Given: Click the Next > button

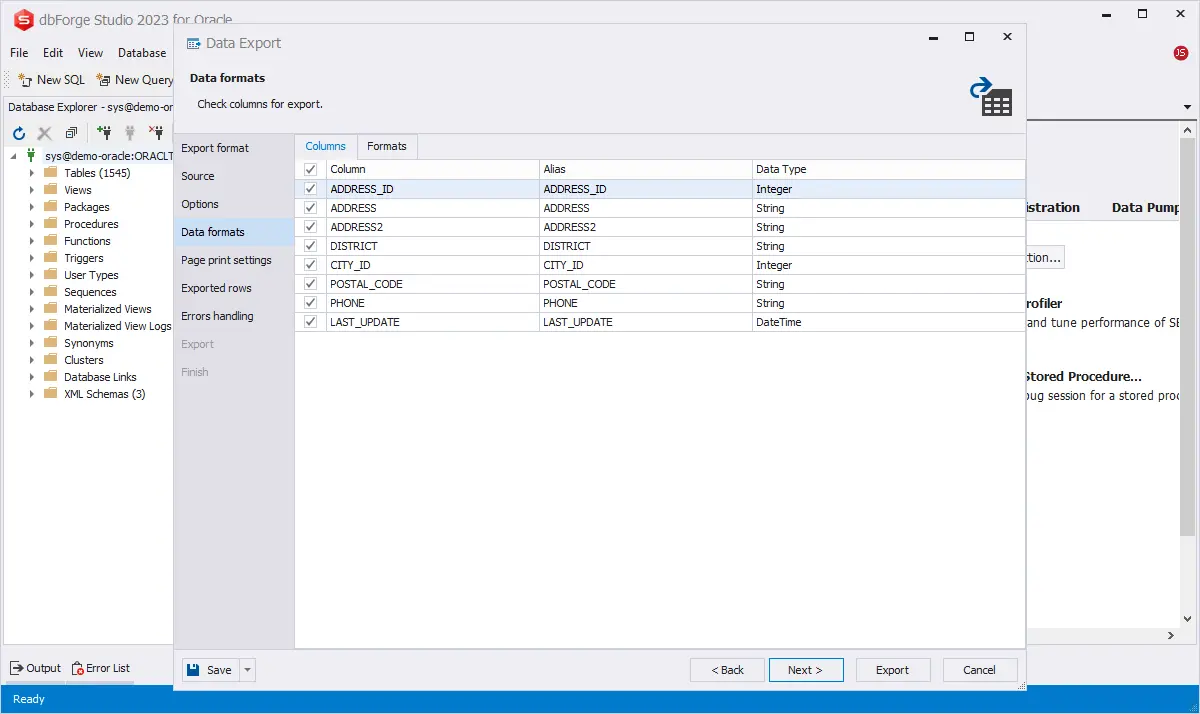Looking at the screenshot, I should pyautogui.click(x=805, y=670).
